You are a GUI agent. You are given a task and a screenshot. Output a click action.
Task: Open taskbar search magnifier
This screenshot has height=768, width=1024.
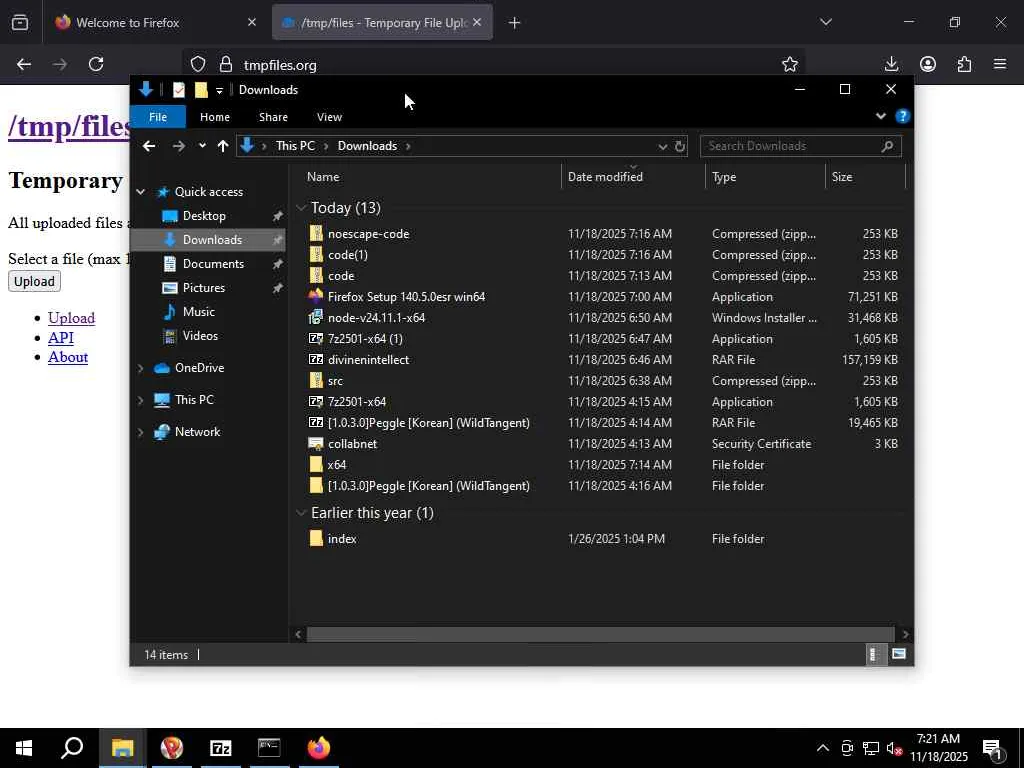click(72, 748)
